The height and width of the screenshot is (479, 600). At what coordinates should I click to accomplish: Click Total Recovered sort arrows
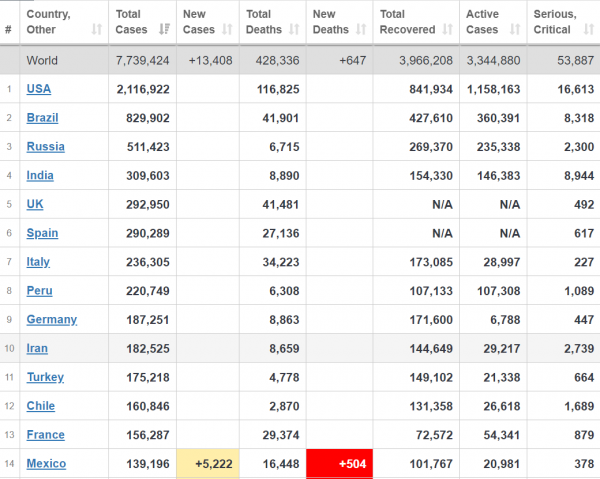[447, 29]
